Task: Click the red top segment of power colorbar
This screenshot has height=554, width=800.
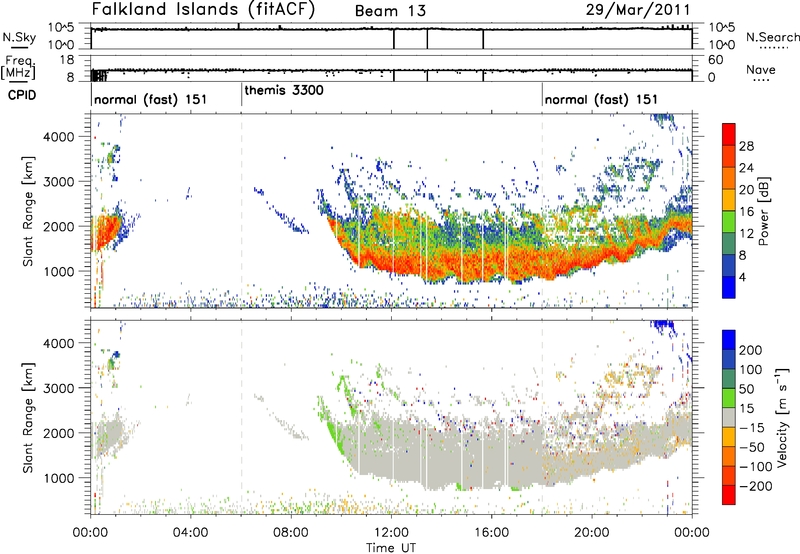Action: coord(729,134)
